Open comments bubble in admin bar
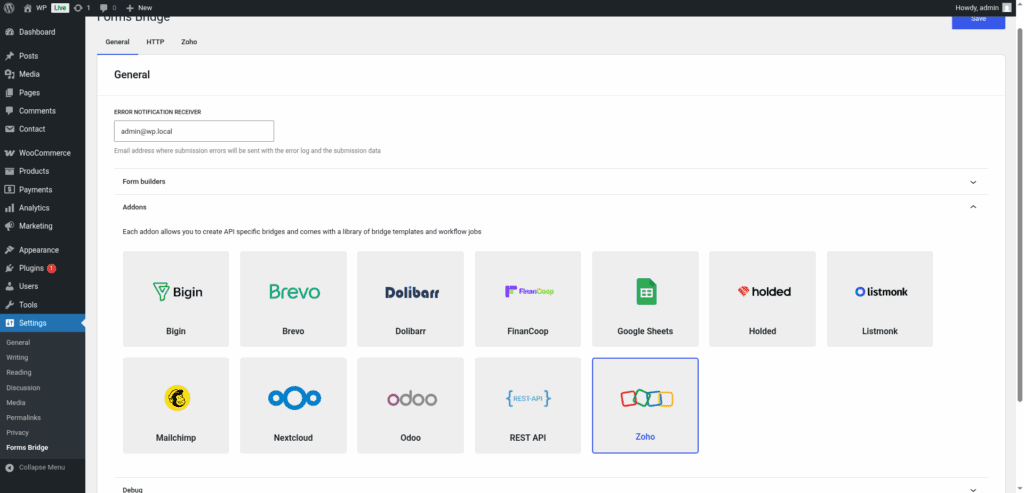Image resolution: width=1024 pixels, height=493 pixels. [x=104, y=8]
